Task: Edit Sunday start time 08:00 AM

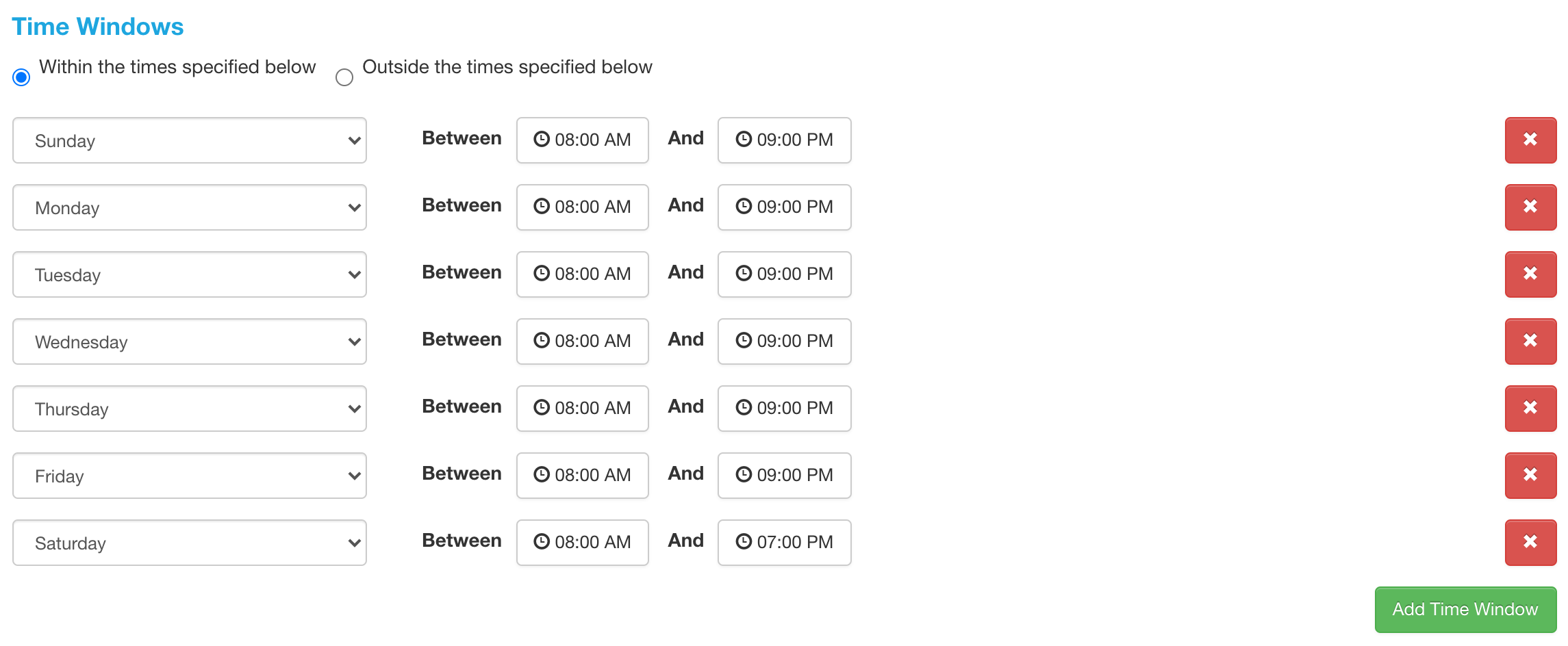Action: pos(583,140)
